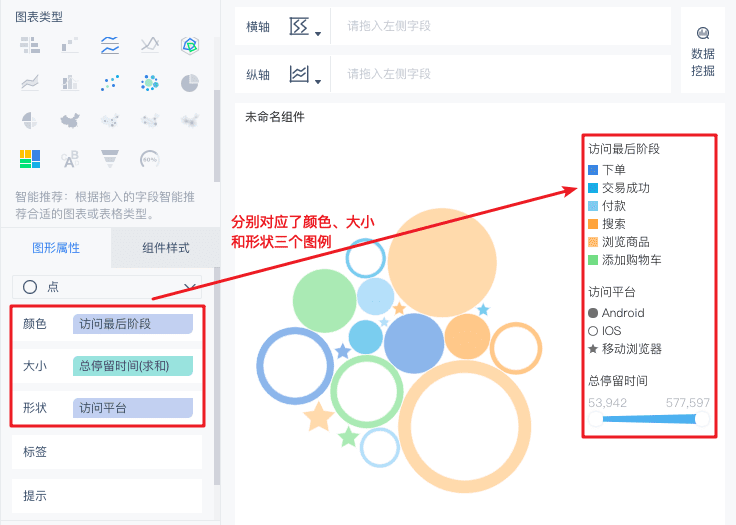Open the 横轴 axis dropdown arrow

318,33
